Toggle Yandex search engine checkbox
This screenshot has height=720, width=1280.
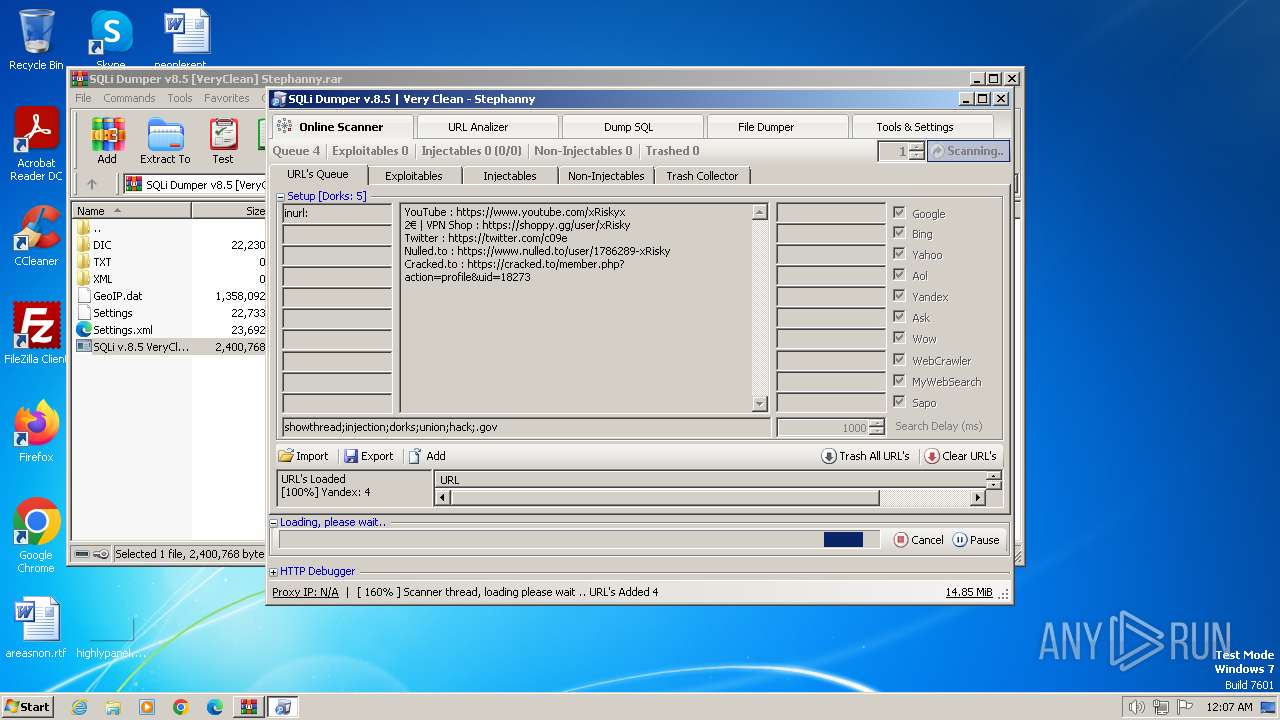point(899,296)
